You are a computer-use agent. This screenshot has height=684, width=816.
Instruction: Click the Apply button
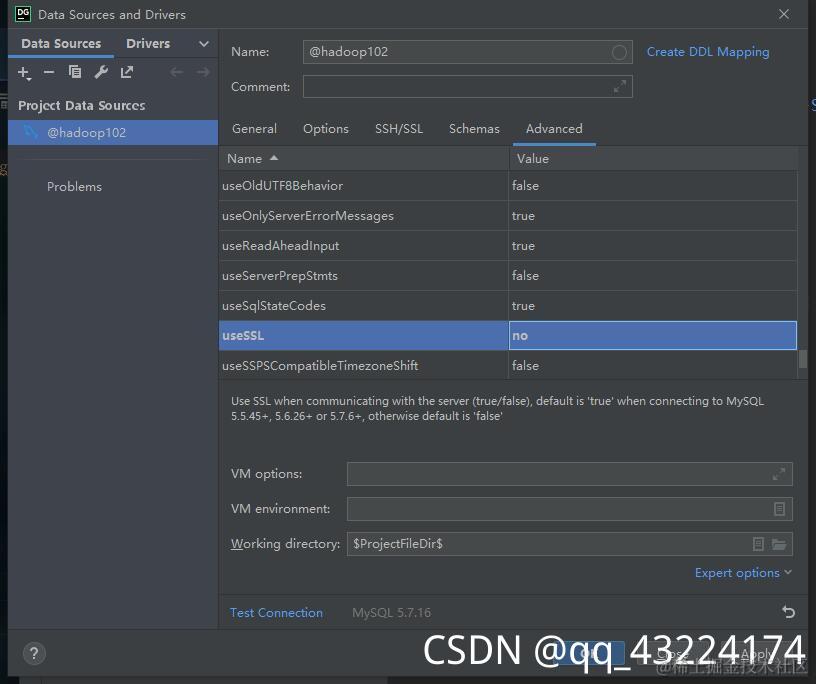tap(757, 654)
